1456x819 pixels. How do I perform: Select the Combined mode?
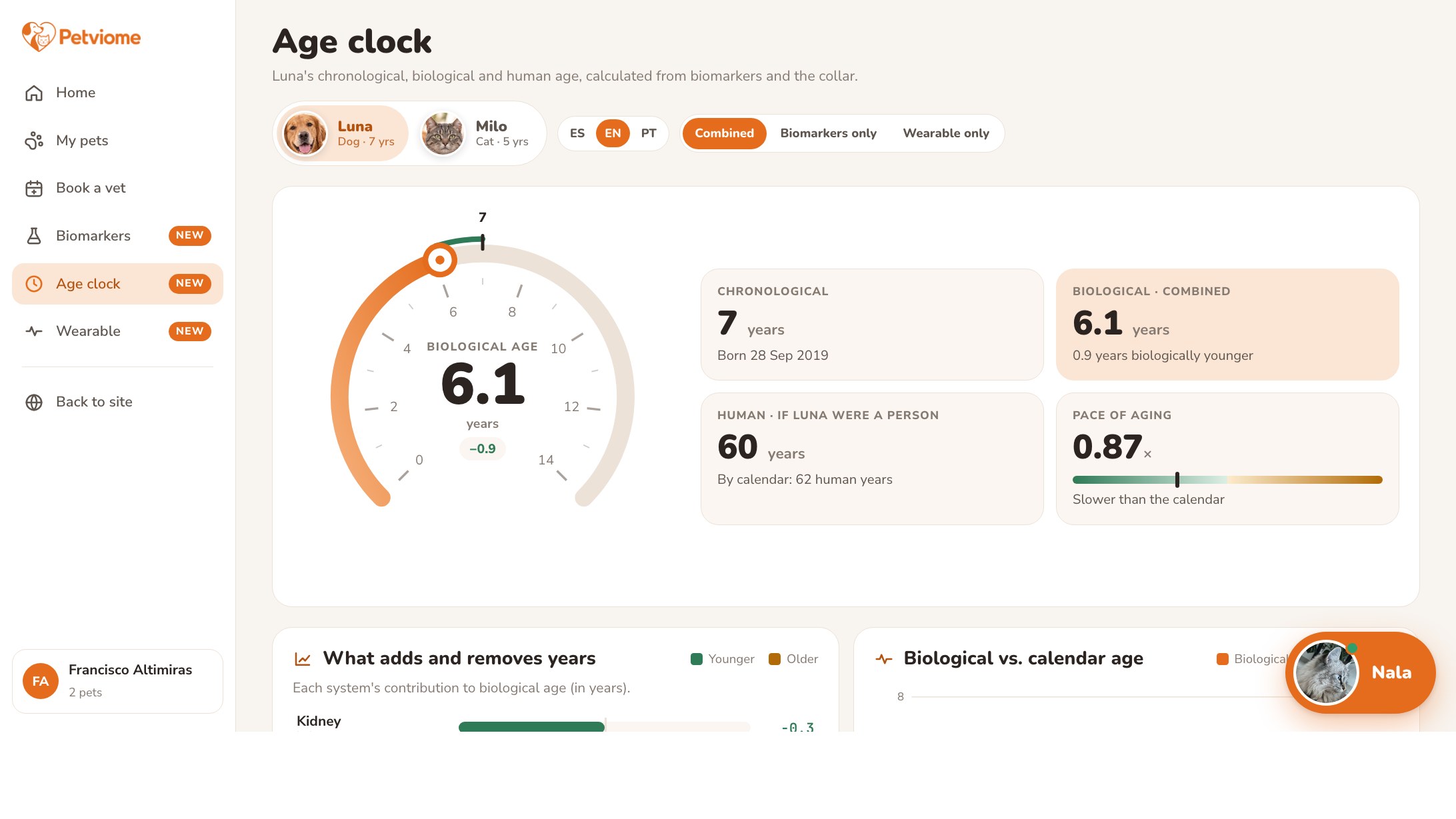pos(724,133)
